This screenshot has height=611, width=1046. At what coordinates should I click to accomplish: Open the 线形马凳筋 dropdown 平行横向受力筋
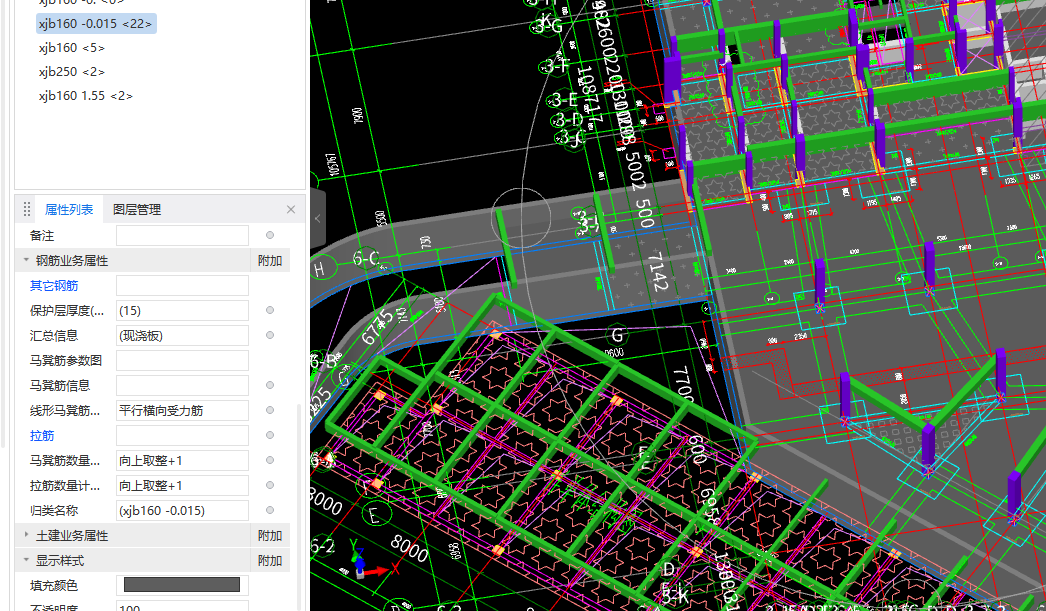click(182, 410)
